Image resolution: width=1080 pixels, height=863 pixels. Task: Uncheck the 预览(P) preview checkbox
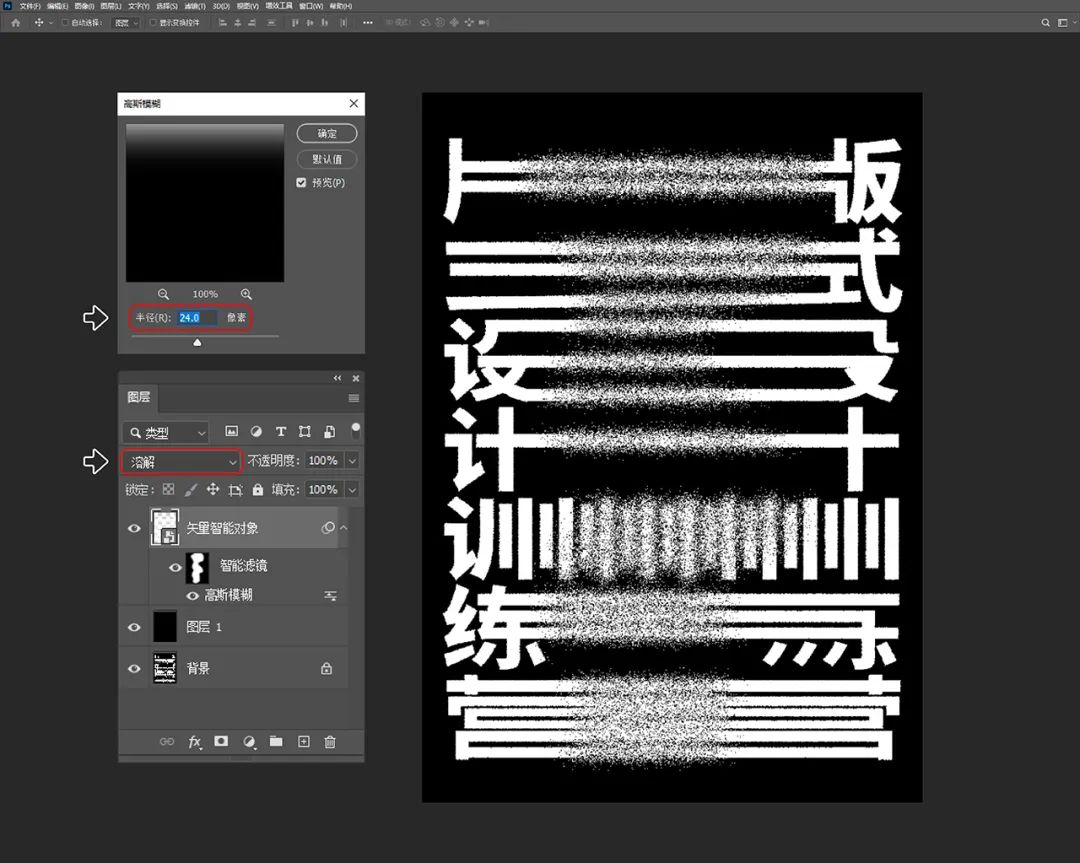[302, 183]
